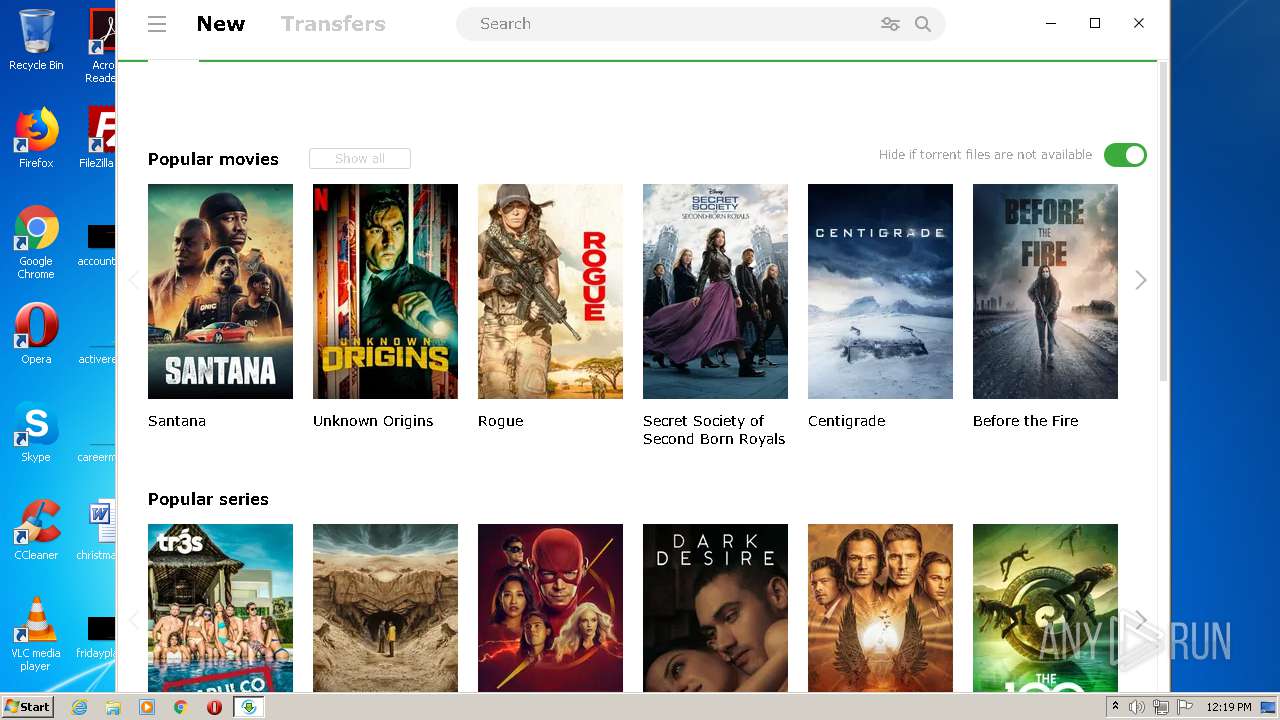Open Action Center flag icon

[x=1185, y=707]
